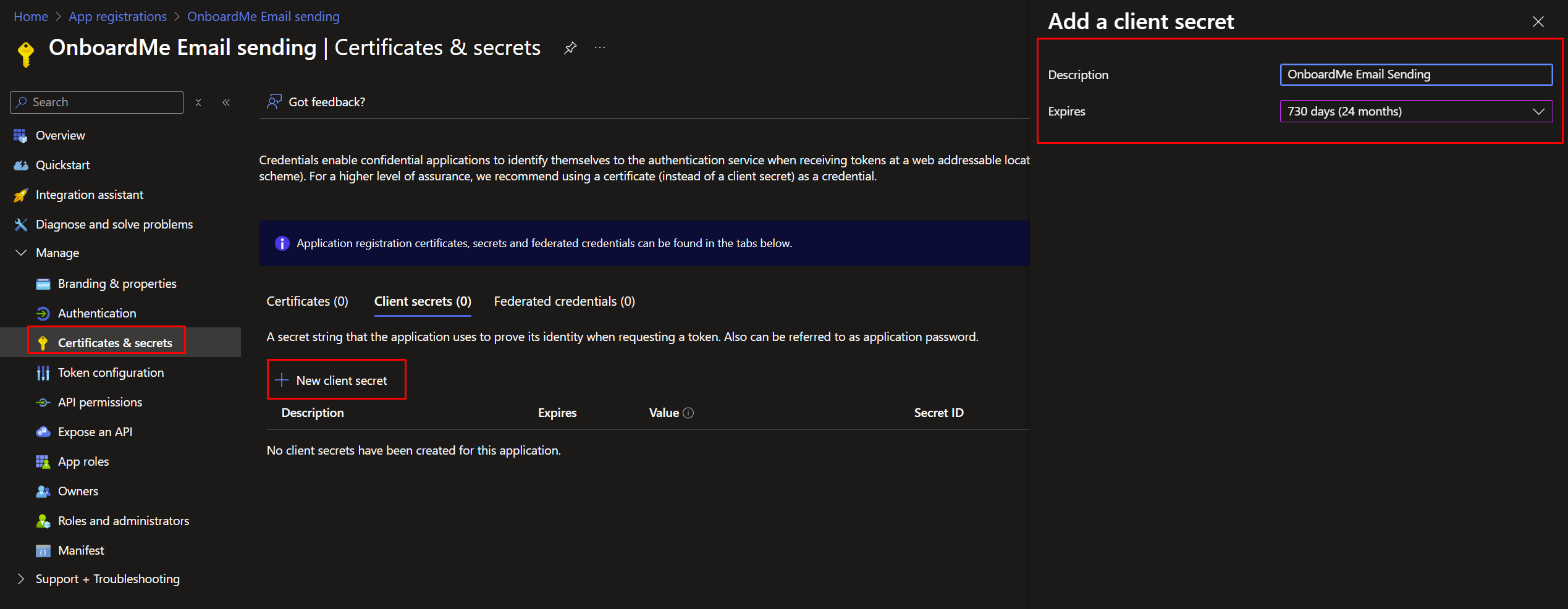Open API permissions in sidebar
This screenshot has width=1568, height=609.
click(99, 402)
